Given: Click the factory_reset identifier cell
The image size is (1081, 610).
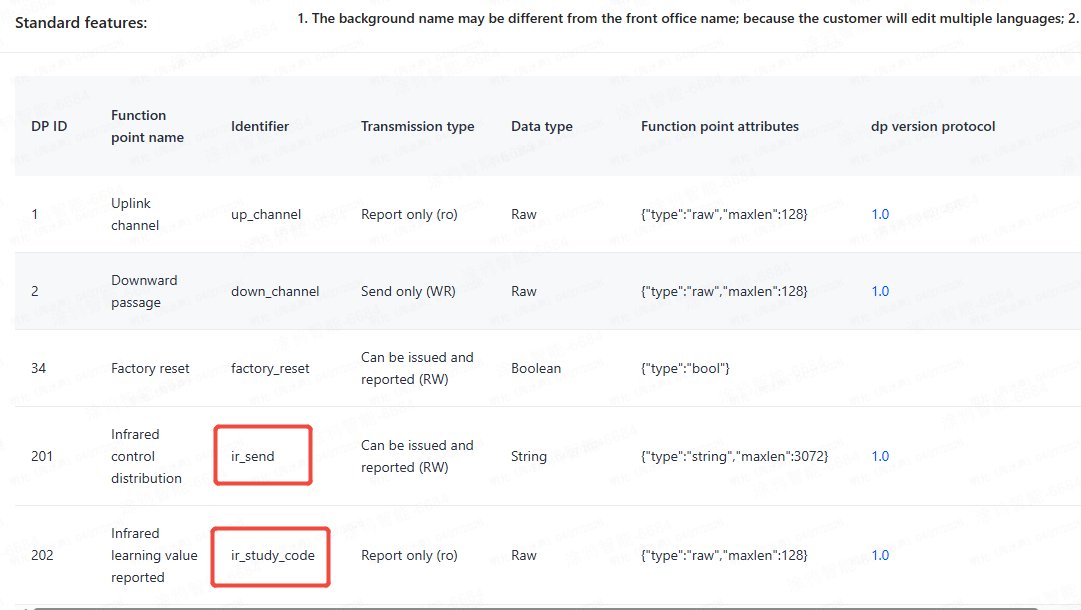Looking at the screenshot, I should (270, 368).
